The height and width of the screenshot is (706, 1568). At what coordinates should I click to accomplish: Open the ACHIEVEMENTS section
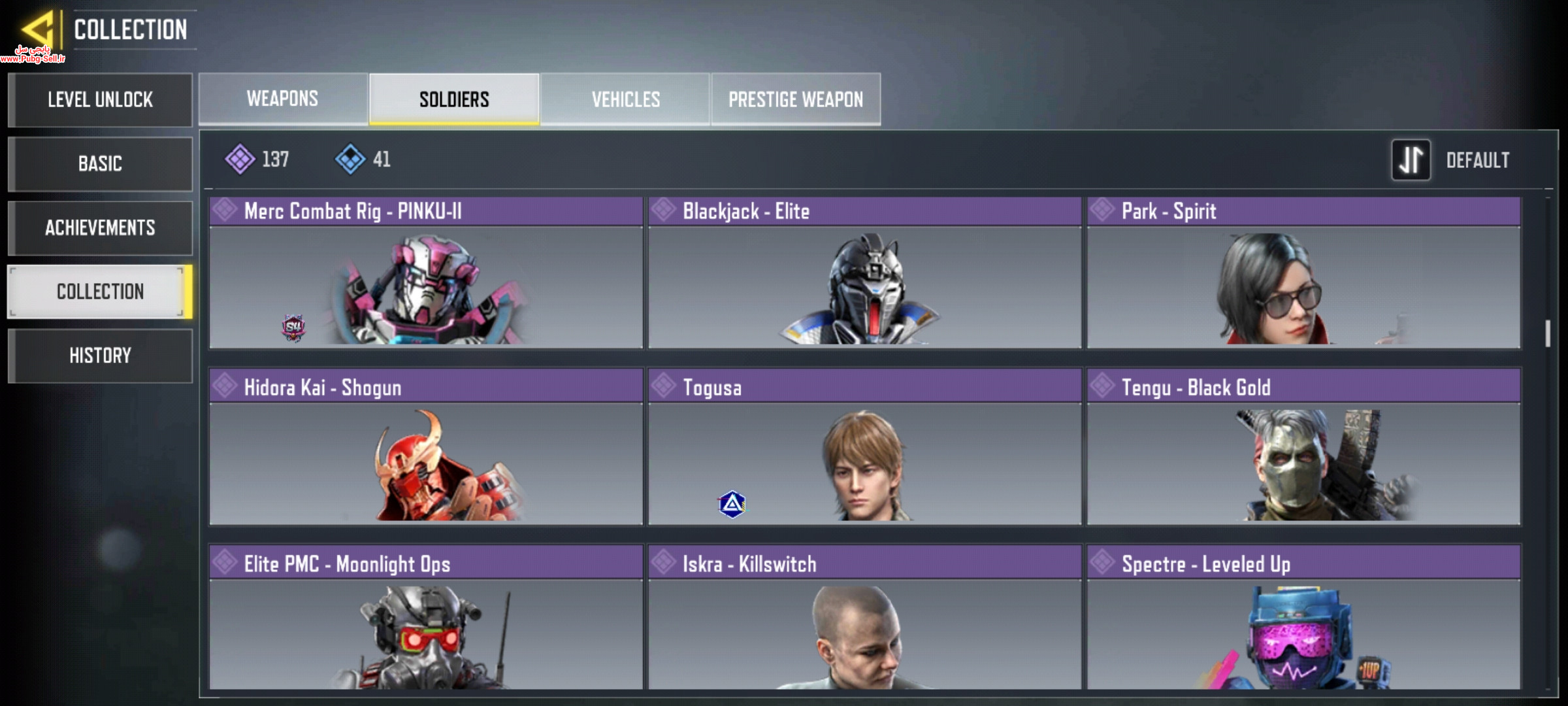point(100,227)
